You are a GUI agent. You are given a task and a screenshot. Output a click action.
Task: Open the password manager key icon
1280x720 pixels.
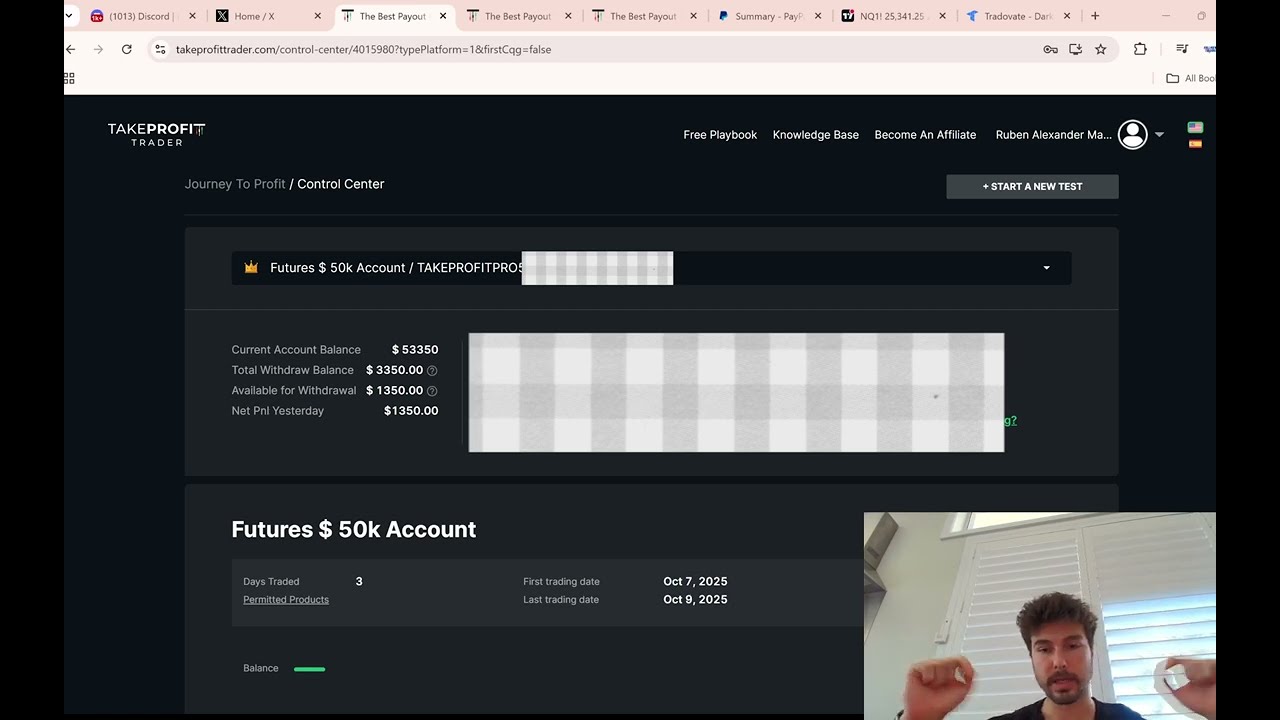click(1050, 49)
